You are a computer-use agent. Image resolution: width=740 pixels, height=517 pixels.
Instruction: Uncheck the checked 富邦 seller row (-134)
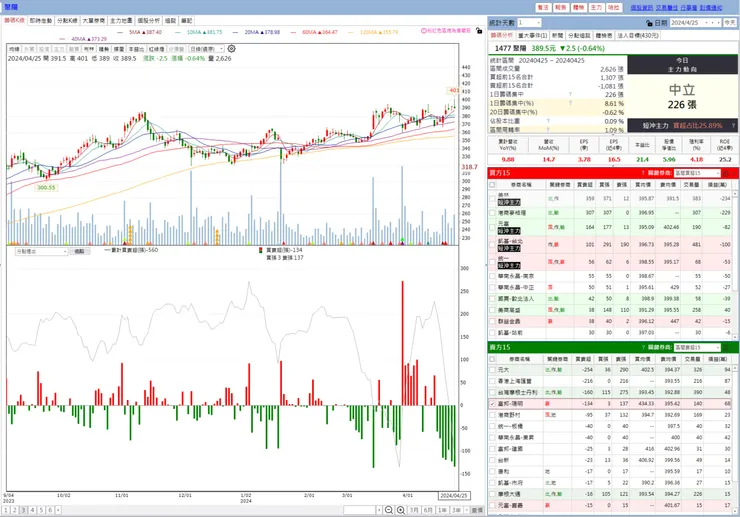492,404
